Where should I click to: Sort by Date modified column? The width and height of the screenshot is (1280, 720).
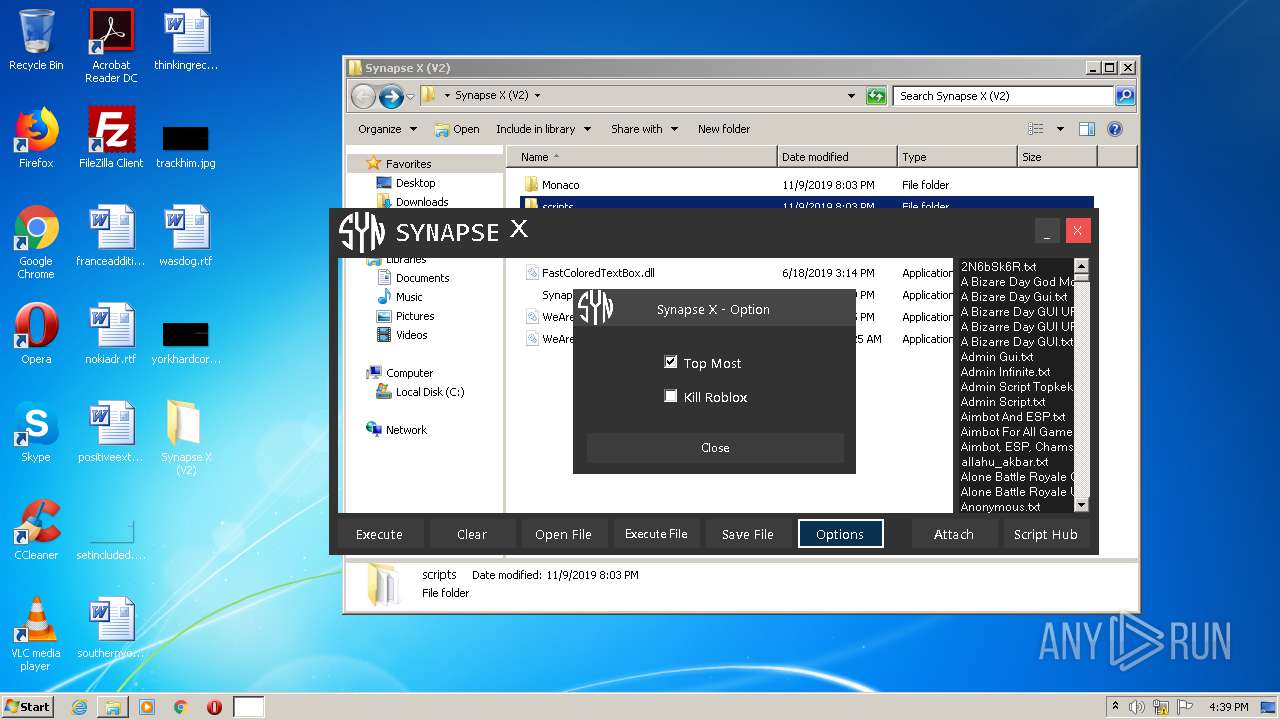837,157
